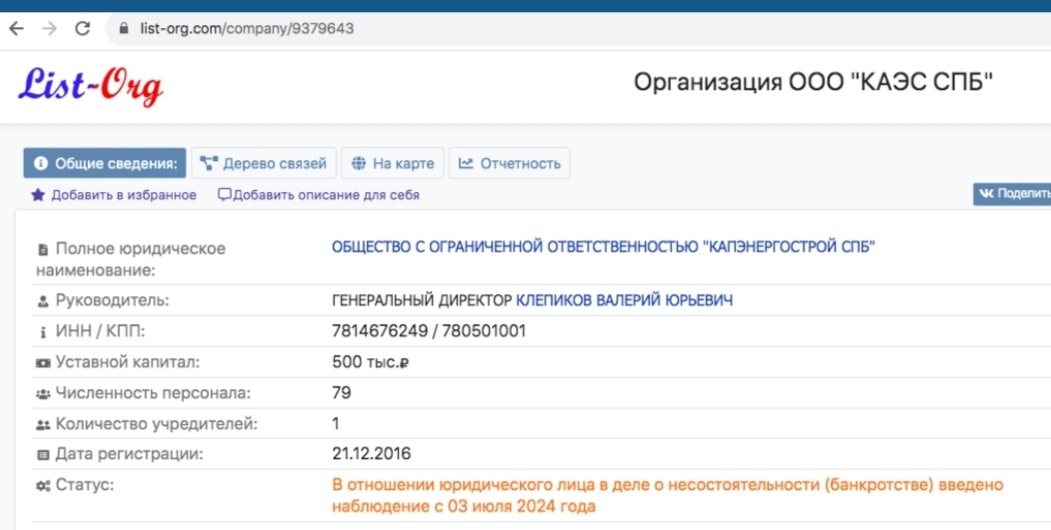Open the Отчетность tab
The image size is (1051, 530).
click(510, 164)
